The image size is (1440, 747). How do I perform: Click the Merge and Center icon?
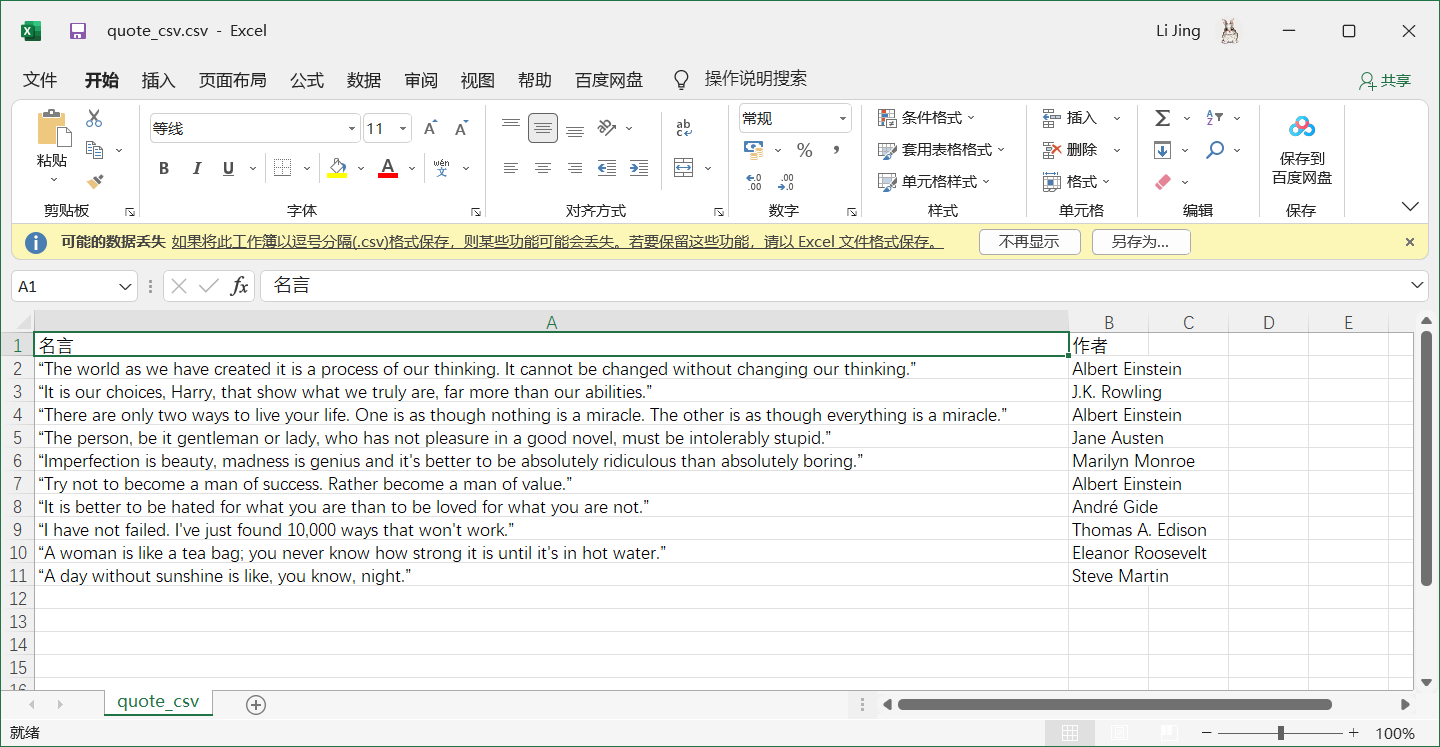click(684, 168)
